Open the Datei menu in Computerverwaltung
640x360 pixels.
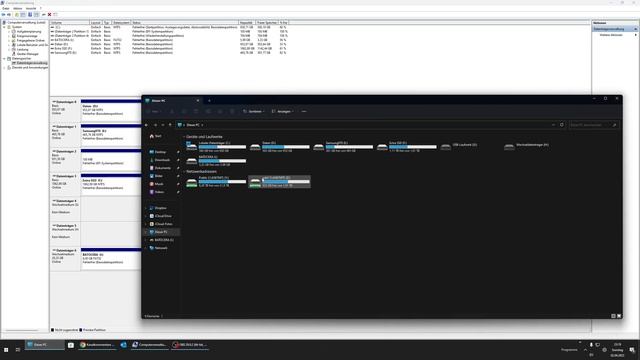(6, 8)
